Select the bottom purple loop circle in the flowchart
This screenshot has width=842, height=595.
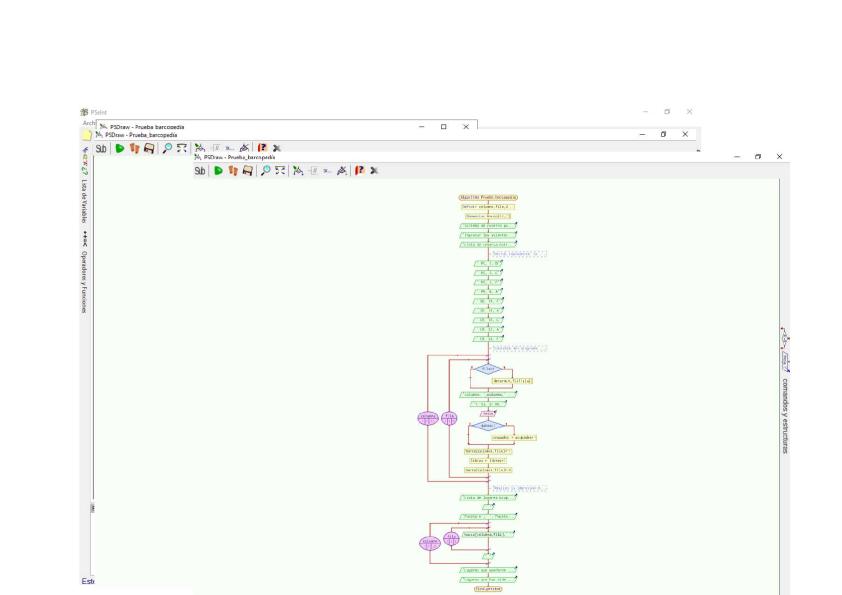click(x=429, y=541)
